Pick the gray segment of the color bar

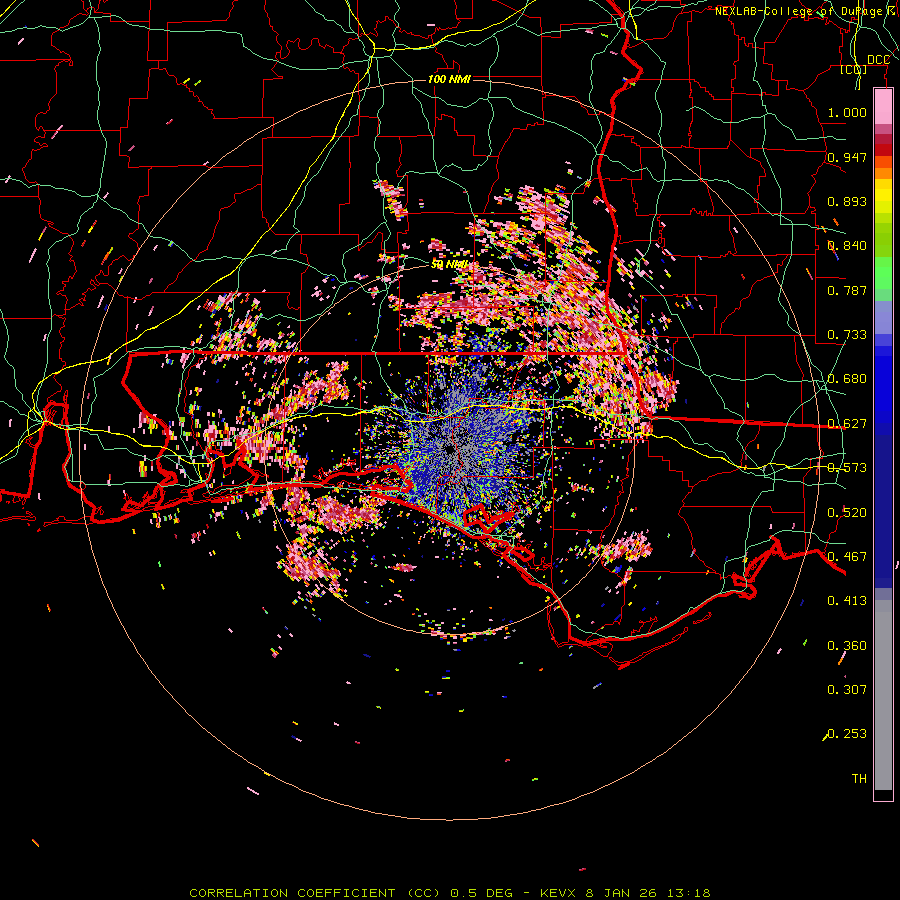[x=883, y=695]
